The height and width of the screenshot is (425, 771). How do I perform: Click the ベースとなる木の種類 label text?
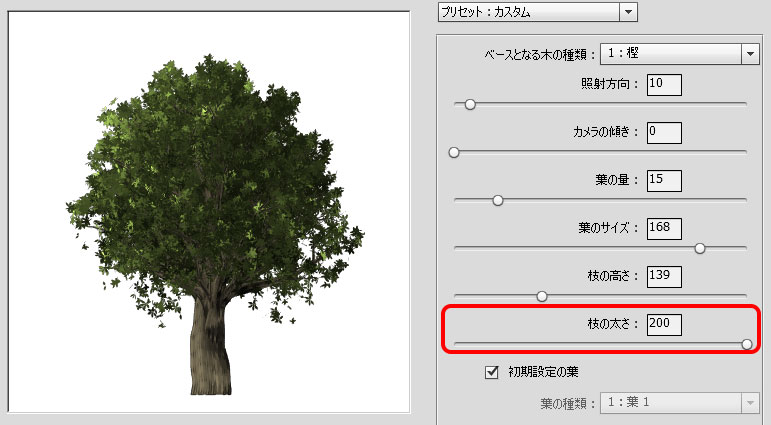coord(540,54)
